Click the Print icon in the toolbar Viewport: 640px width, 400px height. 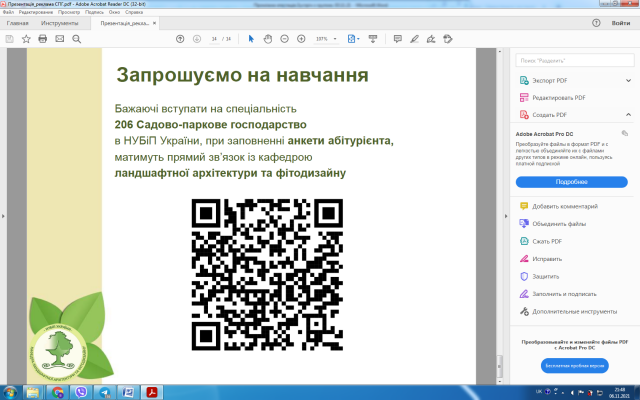[42, 39]
